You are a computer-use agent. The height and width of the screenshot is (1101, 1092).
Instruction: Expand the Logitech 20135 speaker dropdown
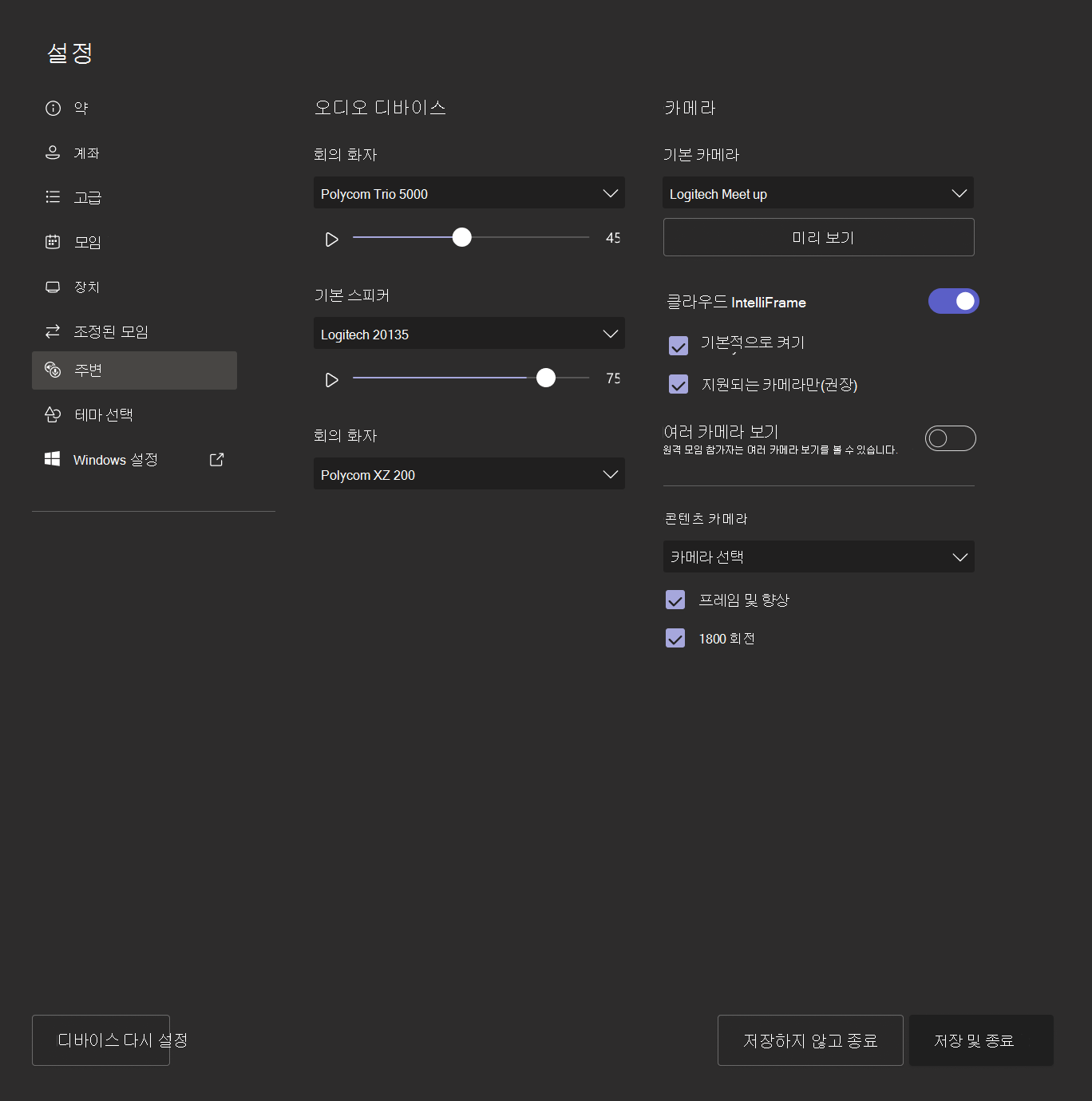(469, 334)
